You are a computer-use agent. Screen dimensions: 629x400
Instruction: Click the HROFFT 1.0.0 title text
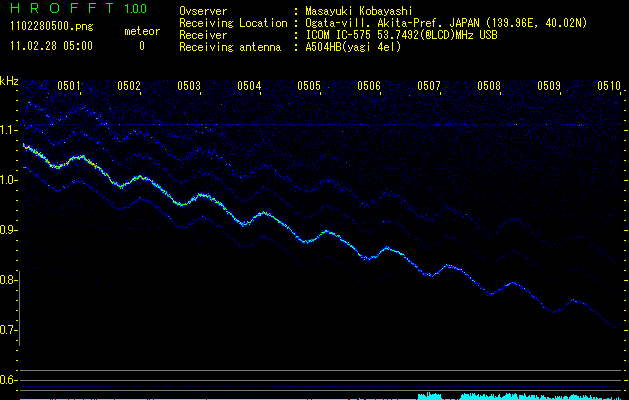tap(79, 8)
